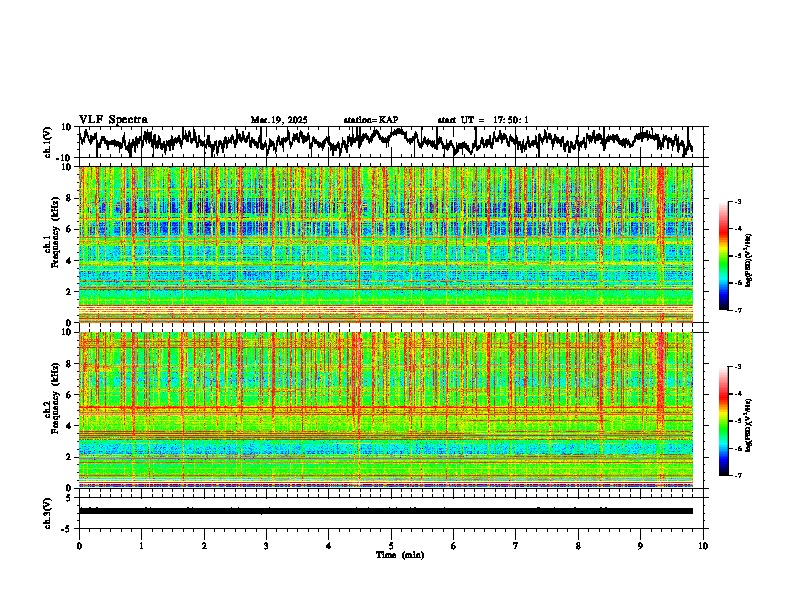792x612 pixels.
Task: Click time axis tick label '10'
Action: 703,546
